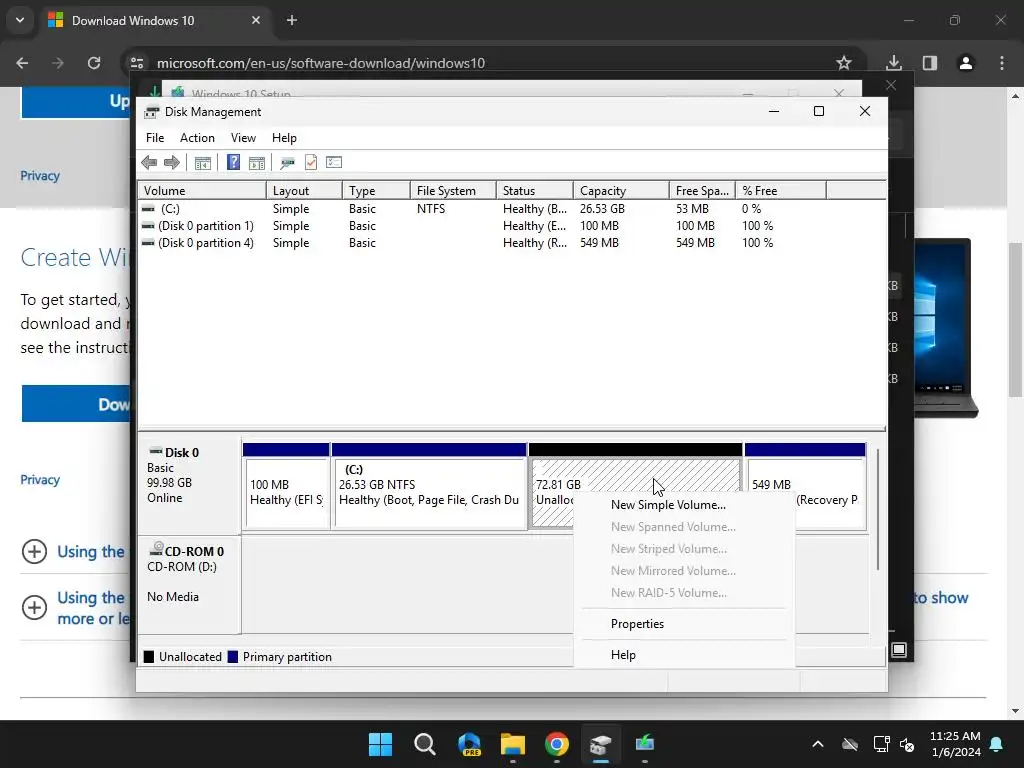This screenshot has height=768, width=1024.
Task: Open a new Chrome tab
Action: (x=292, y=20)
